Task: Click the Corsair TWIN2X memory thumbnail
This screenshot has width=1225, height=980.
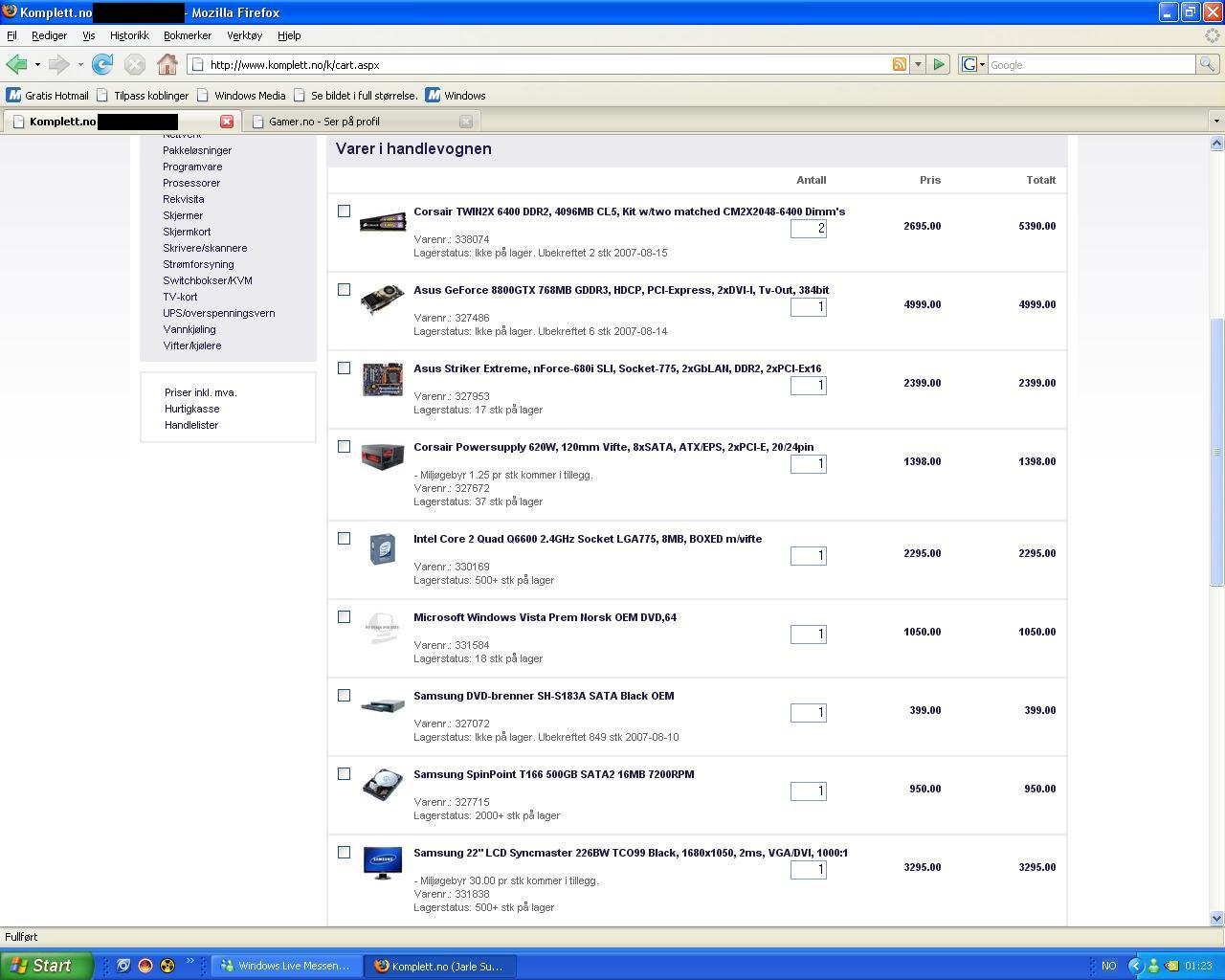Action: pos(383,222)
